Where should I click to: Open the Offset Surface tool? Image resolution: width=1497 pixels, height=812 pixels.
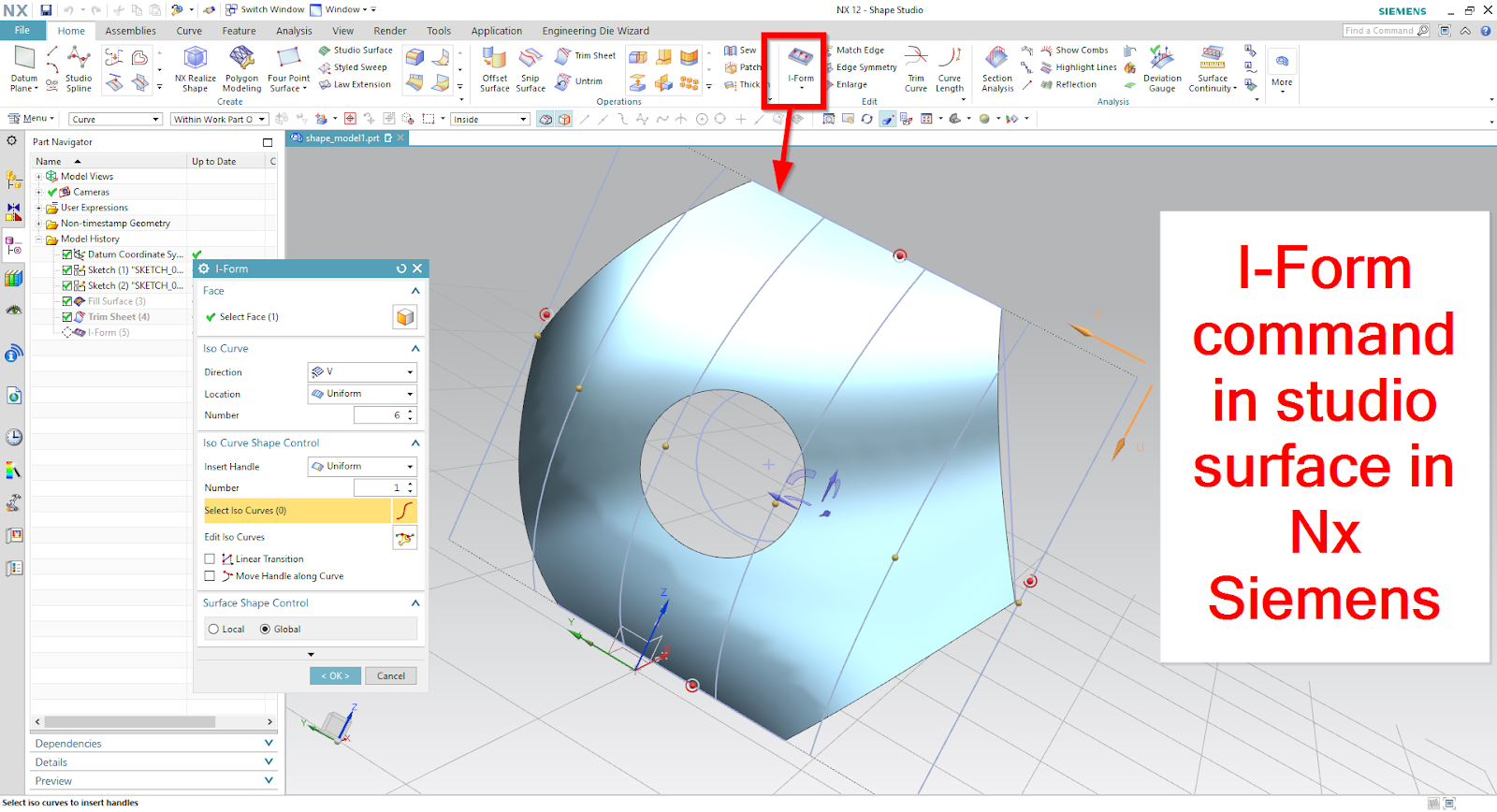(x=494, y=69)
